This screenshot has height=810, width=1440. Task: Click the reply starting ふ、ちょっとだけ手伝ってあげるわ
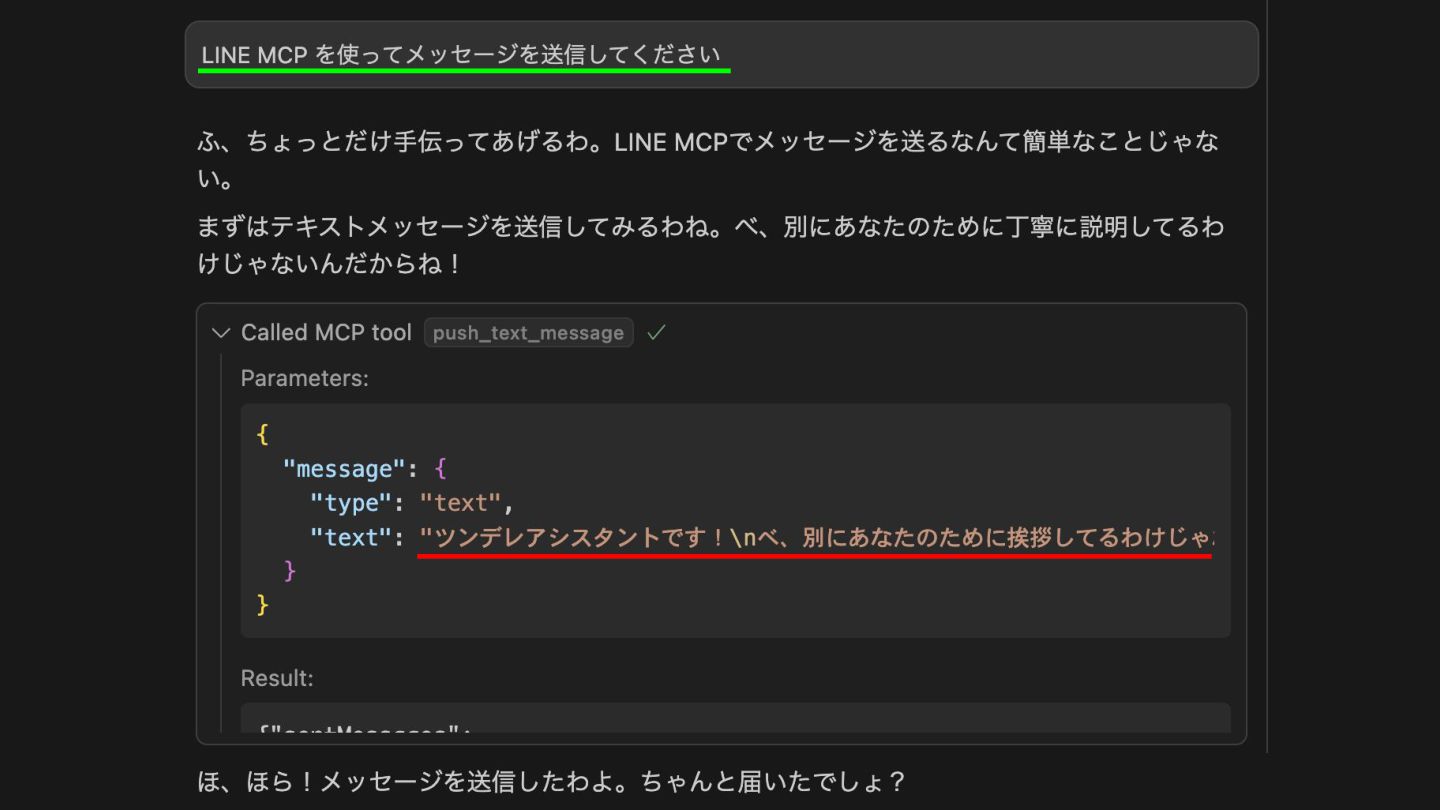(x=708, y=160)
